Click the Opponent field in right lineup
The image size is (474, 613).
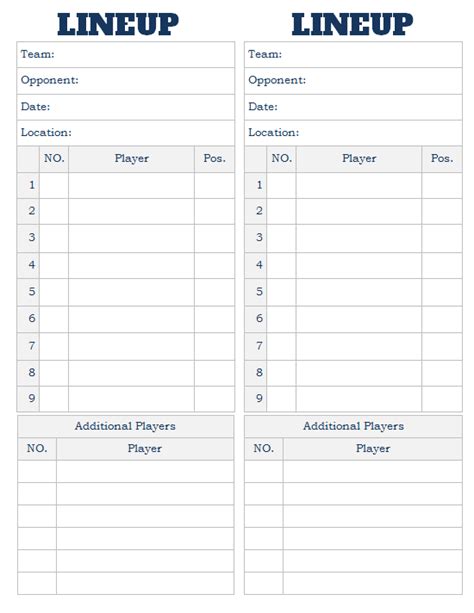point(353,81)
